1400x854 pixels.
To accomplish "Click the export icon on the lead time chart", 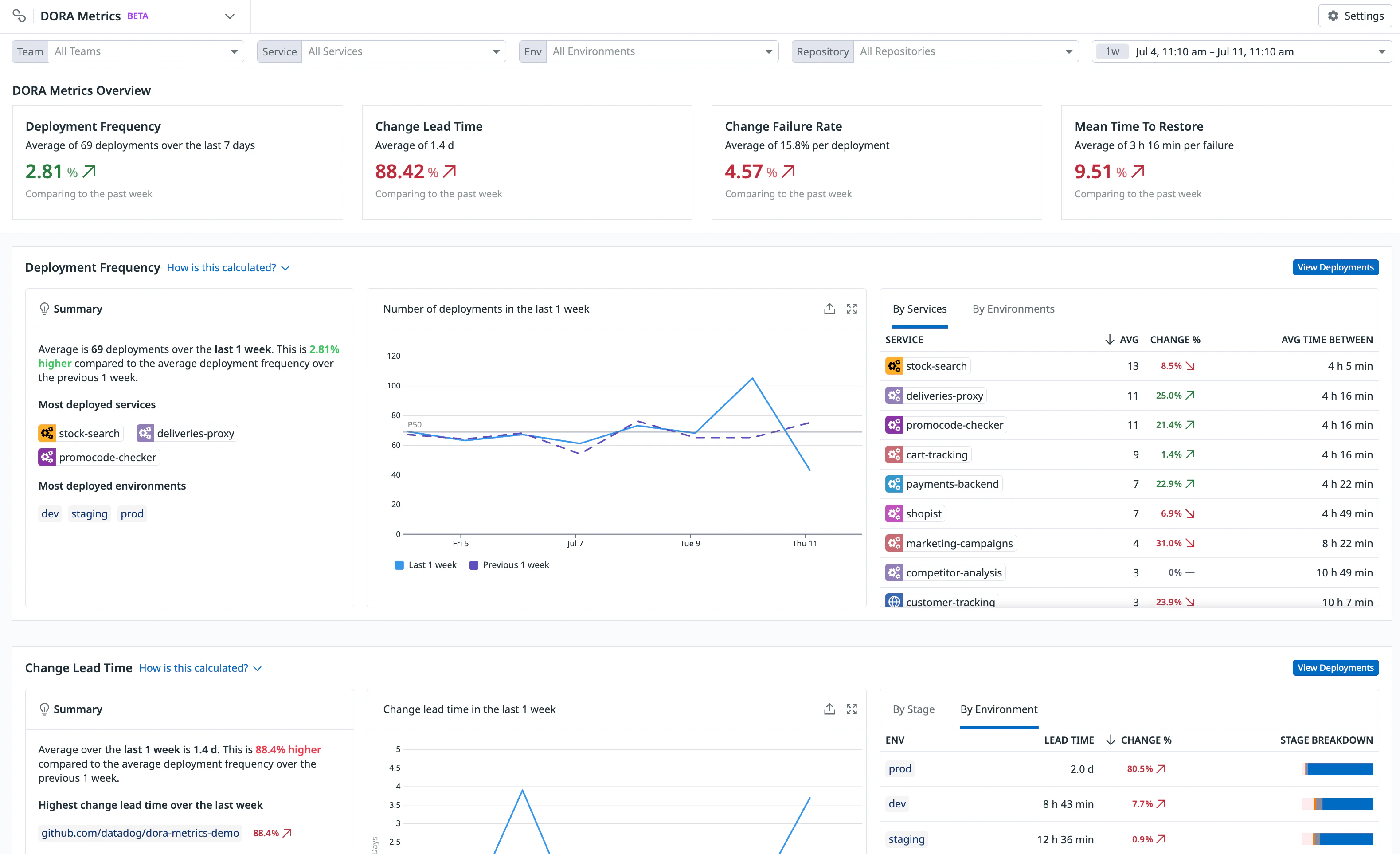I will point(829,709).
